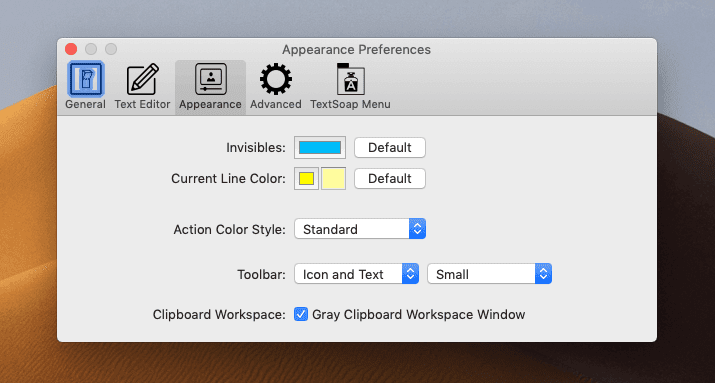Open the blue Invisibles color well
The width and height of the screenshot is (715, 383).
(320, 148)
